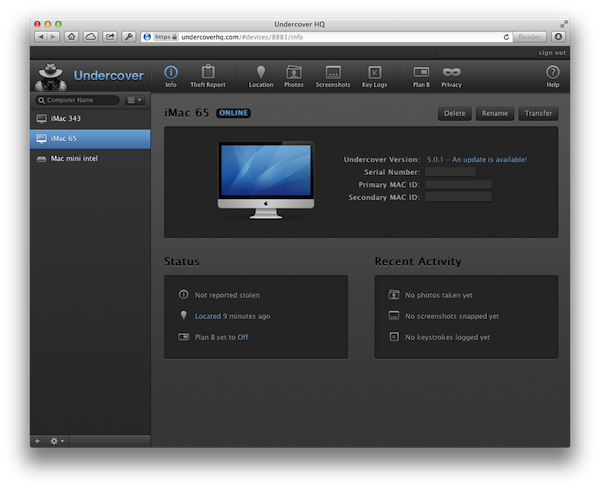This screenshot has height=489, width=600.
Task: Open the Photos section
Action: pyautogui.click(x=293, y=76)
